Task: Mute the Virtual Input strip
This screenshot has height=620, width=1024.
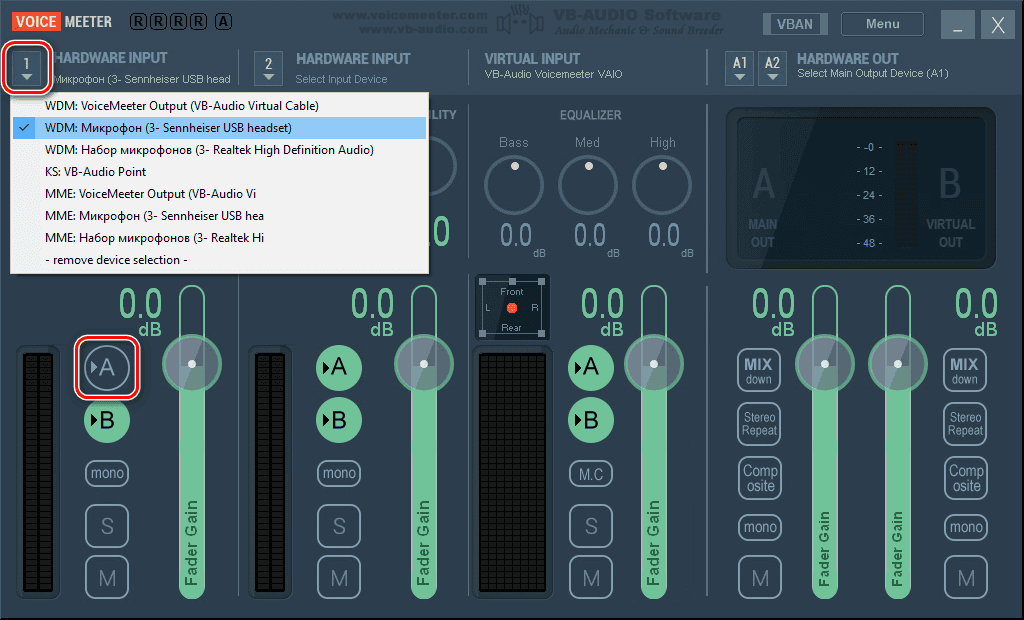Action: (x=591, y=578)
